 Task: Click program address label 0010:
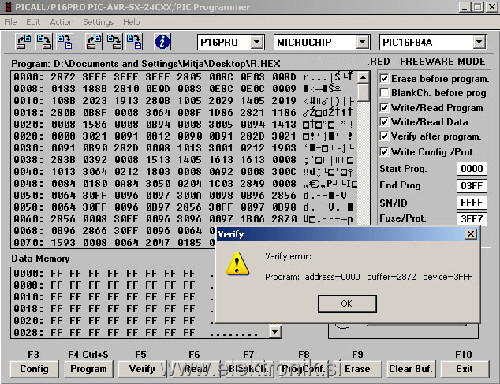(x=28, y=100)
